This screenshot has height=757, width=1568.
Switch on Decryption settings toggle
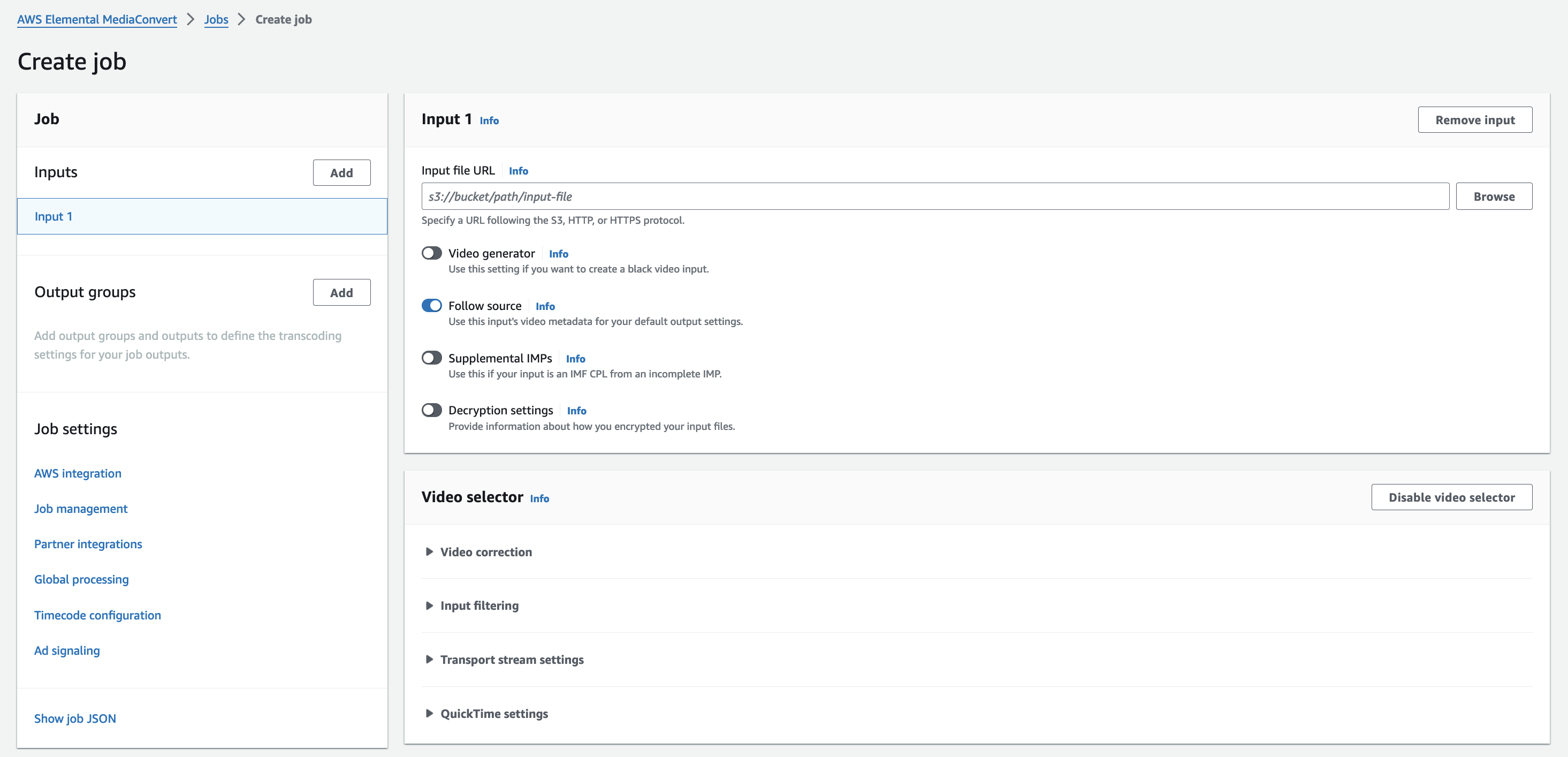431,411
